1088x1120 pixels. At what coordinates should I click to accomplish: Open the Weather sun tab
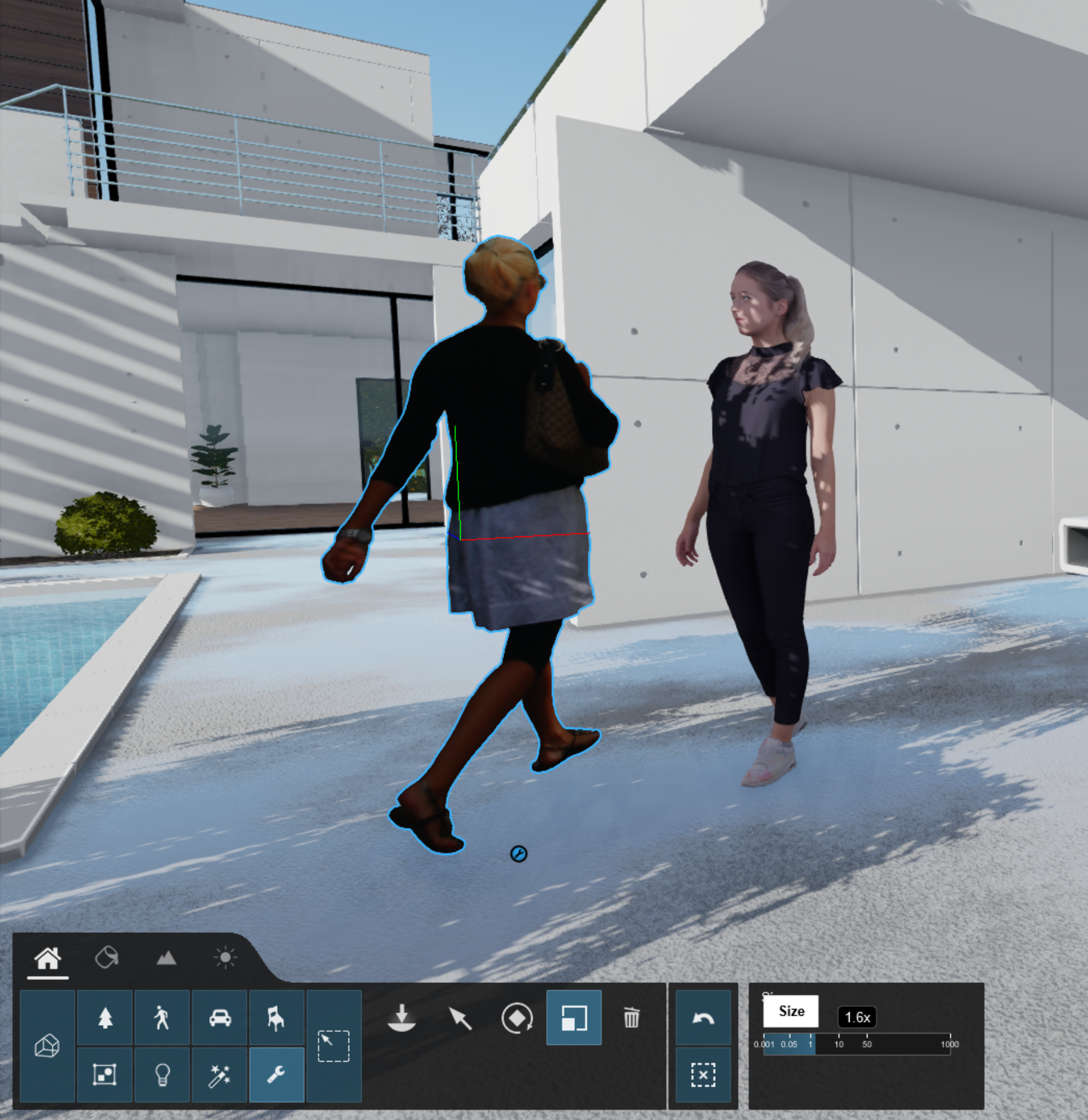click(x=225, y=958)
